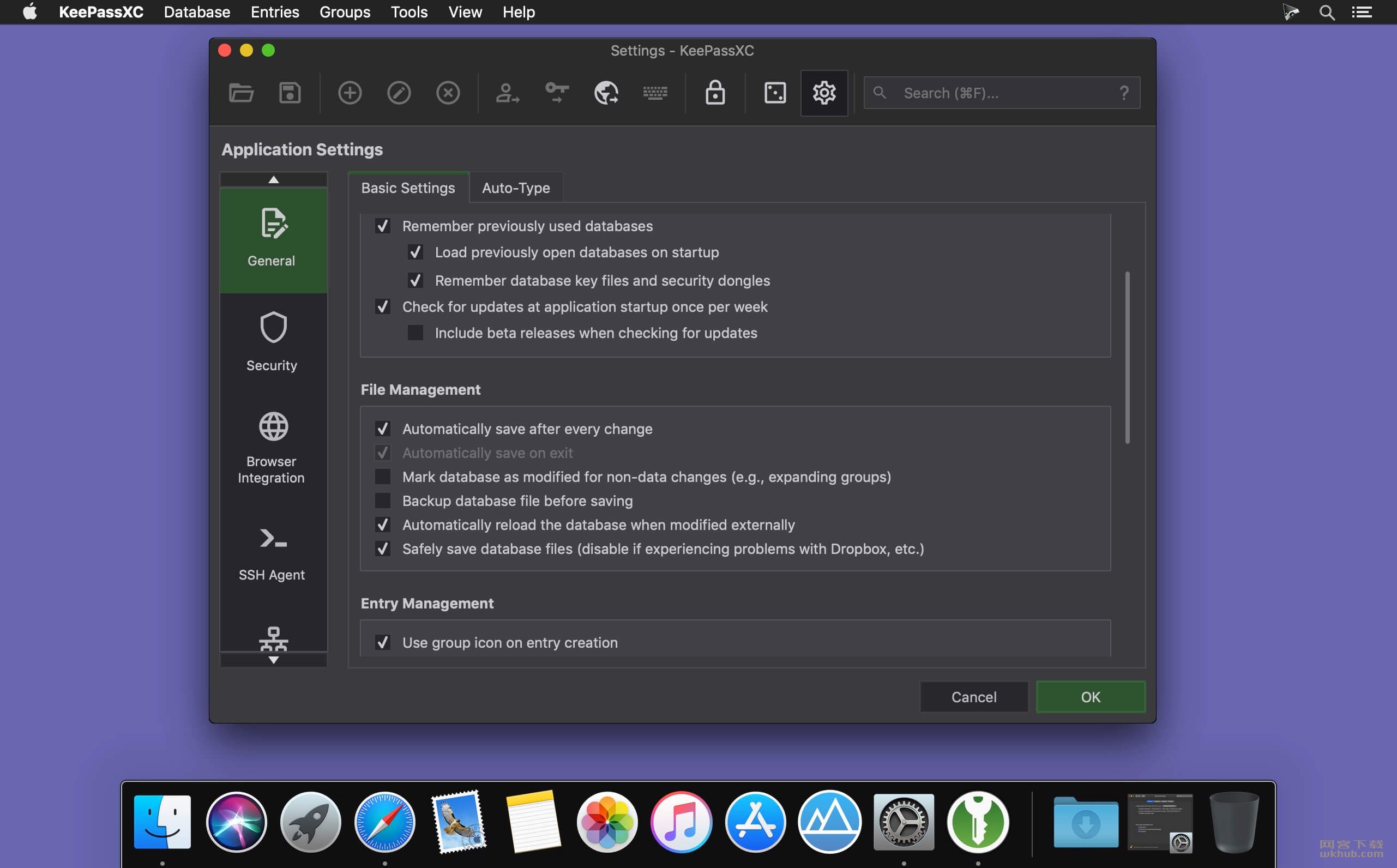
Task: Click the category list scroll-down arrow
Action: 273,660
